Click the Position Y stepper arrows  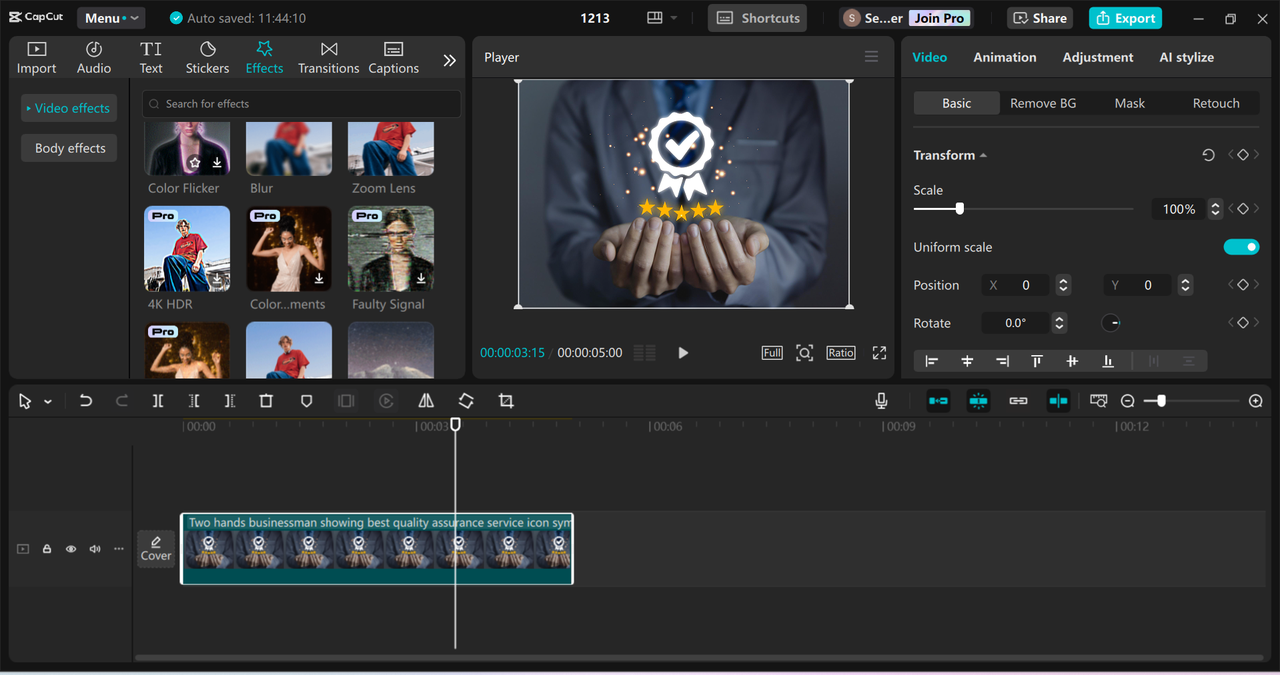tap(1185, 285)
